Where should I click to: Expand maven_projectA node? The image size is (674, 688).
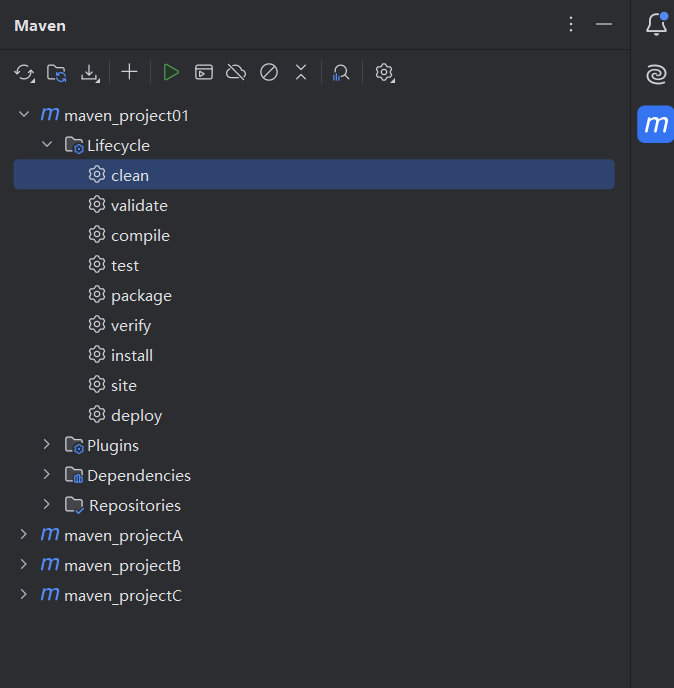click(x=24, y=534)
